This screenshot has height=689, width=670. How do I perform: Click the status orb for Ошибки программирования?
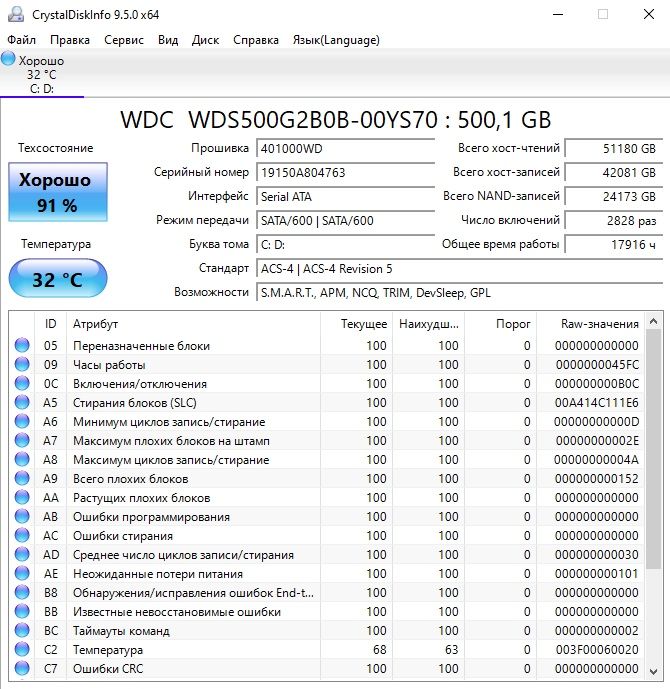(x=22, y=516)
